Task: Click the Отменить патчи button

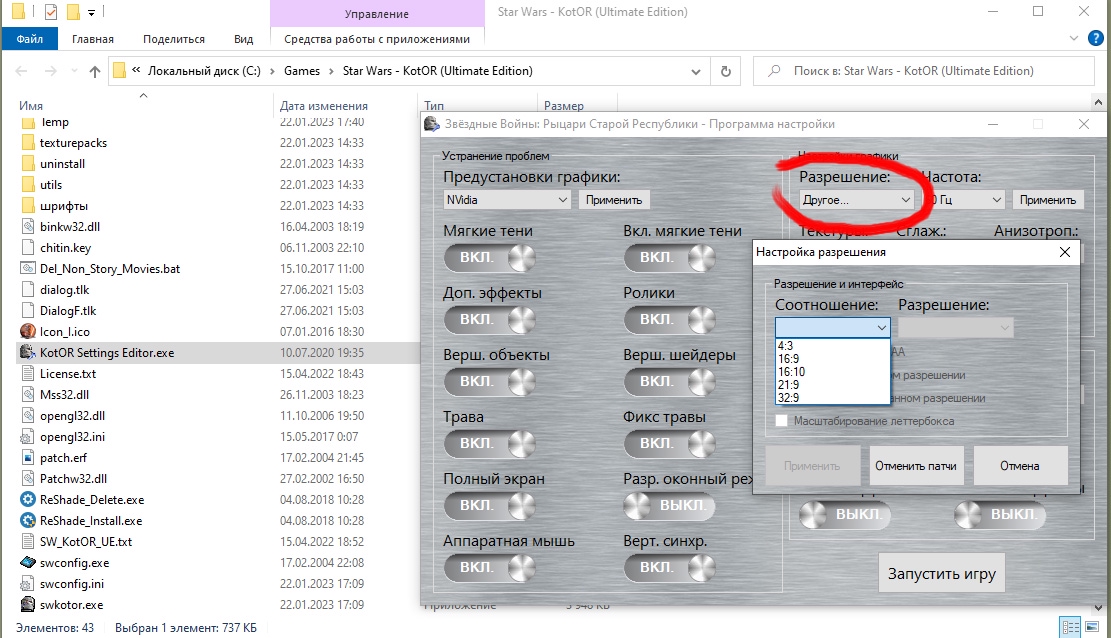Action: pos(916,466)
